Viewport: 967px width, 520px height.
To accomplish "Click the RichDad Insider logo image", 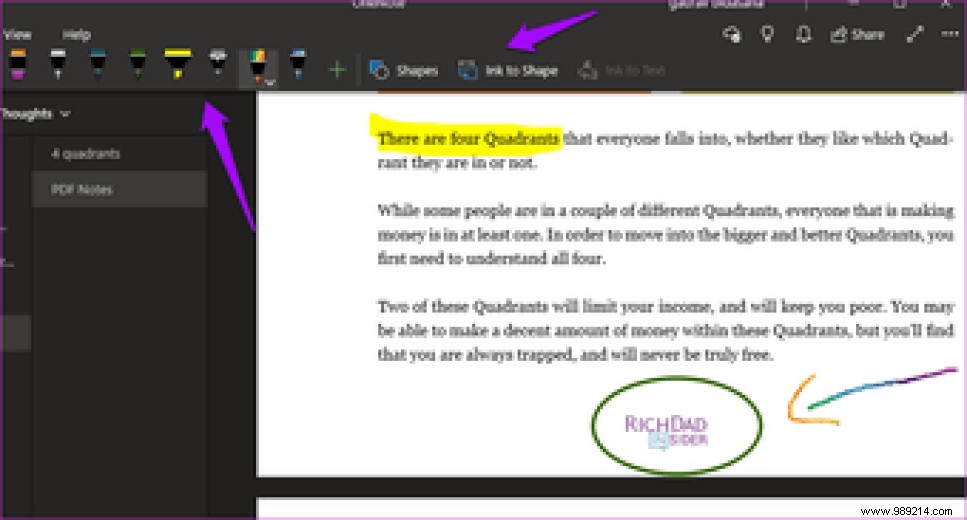I will pyautogui.click(x=667, y=431).
